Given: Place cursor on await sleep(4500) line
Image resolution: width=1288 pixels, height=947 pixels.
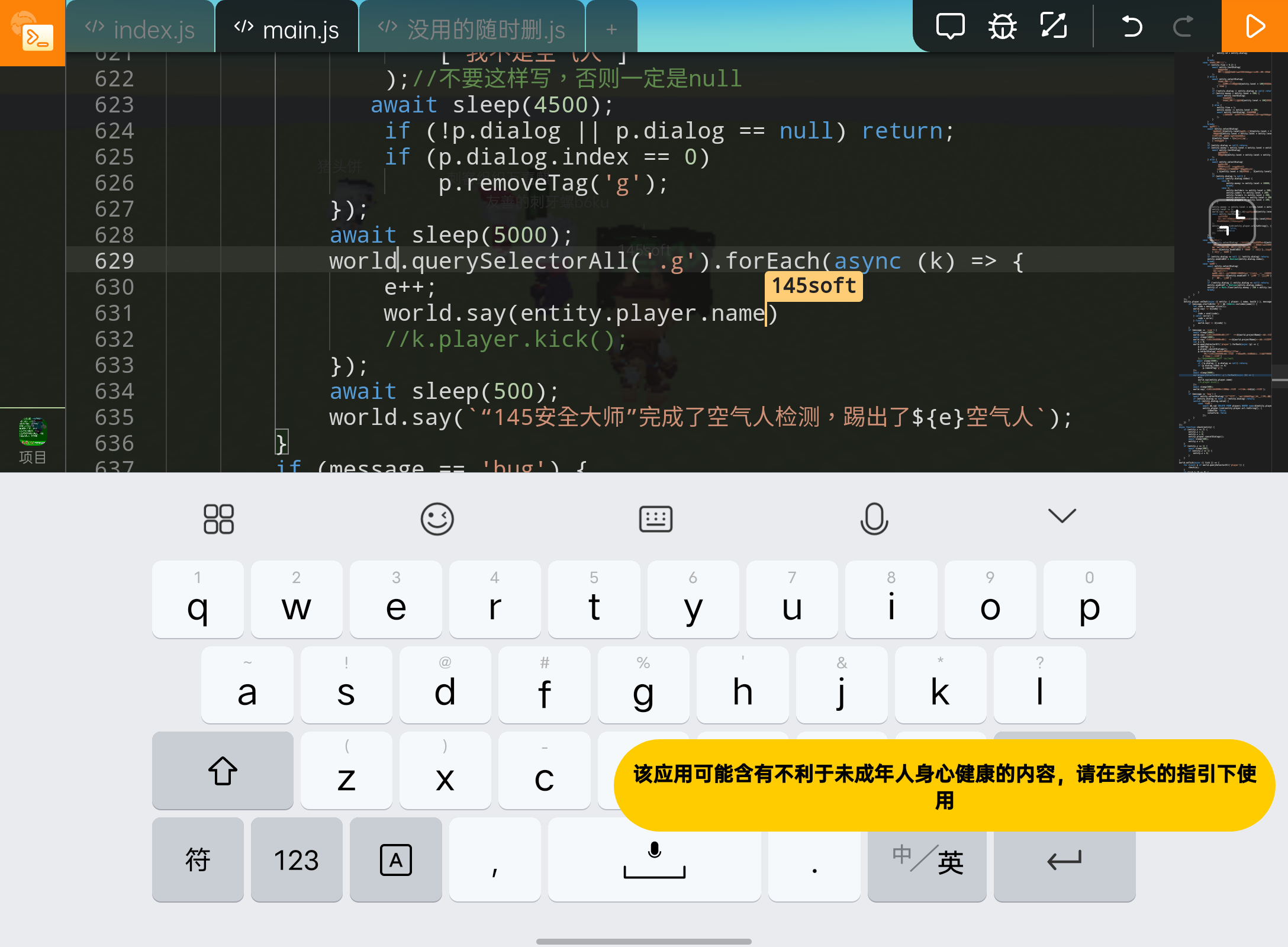Looking at the screenshot, I should 492,105.
